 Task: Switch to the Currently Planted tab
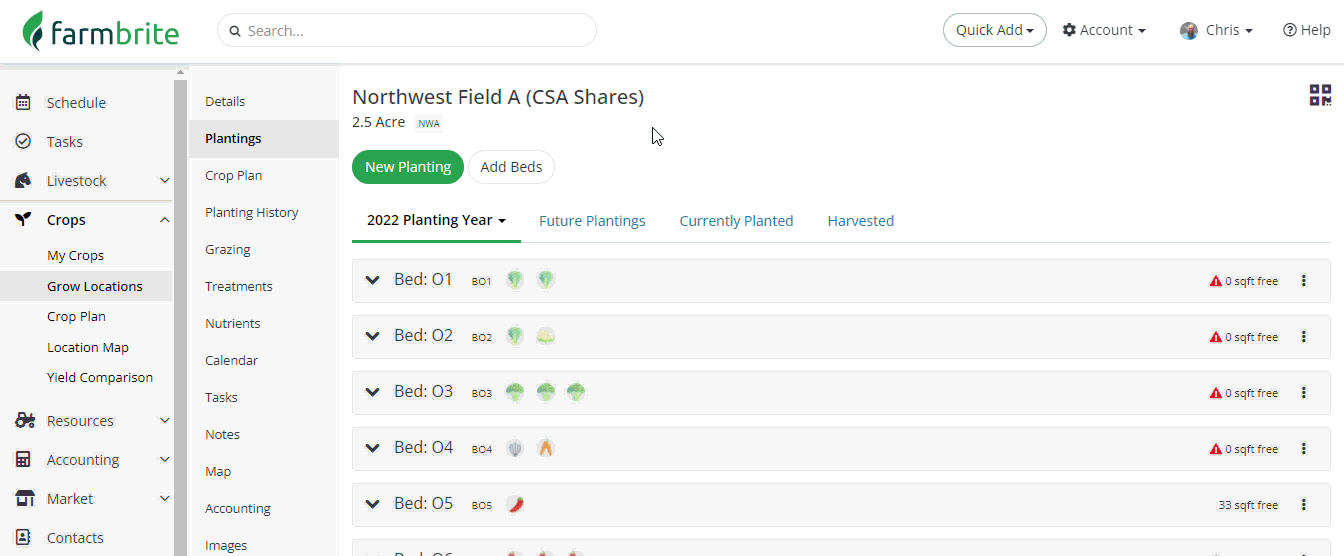click(x=736, y=221)
